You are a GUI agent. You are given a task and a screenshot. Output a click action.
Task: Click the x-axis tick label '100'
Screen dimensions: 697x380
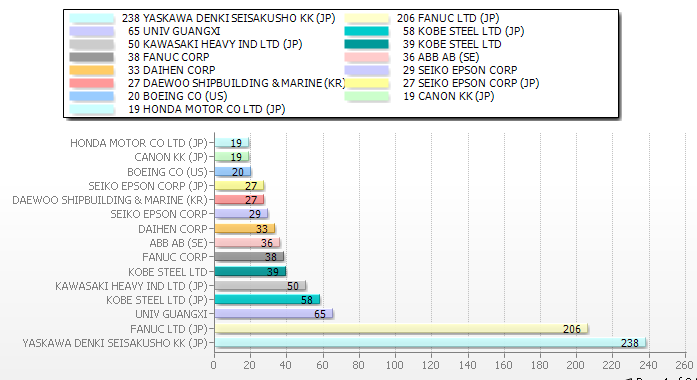click(395, 365)
